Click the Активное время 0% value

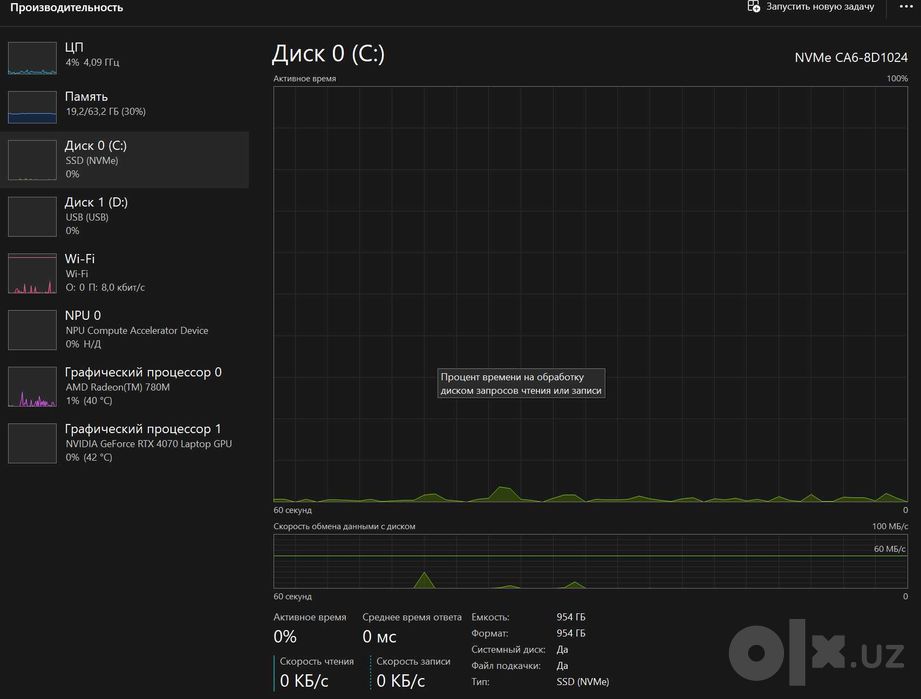pyautogui.click(x=285, y=637)
